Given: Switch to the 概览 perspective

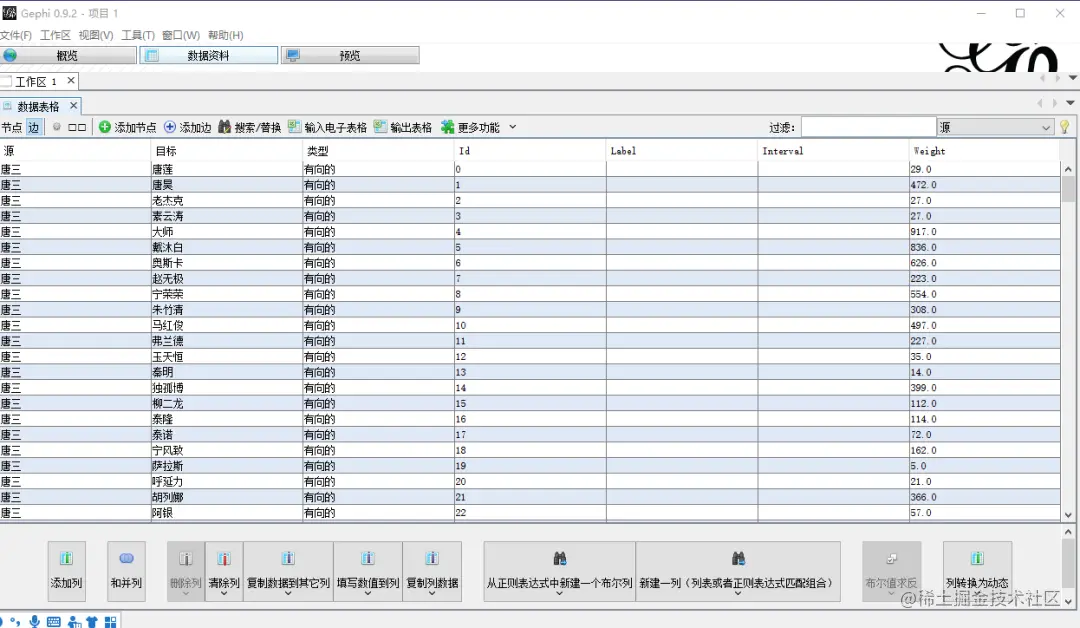Looking at the screenshot, I should click(x=68, y=56).
